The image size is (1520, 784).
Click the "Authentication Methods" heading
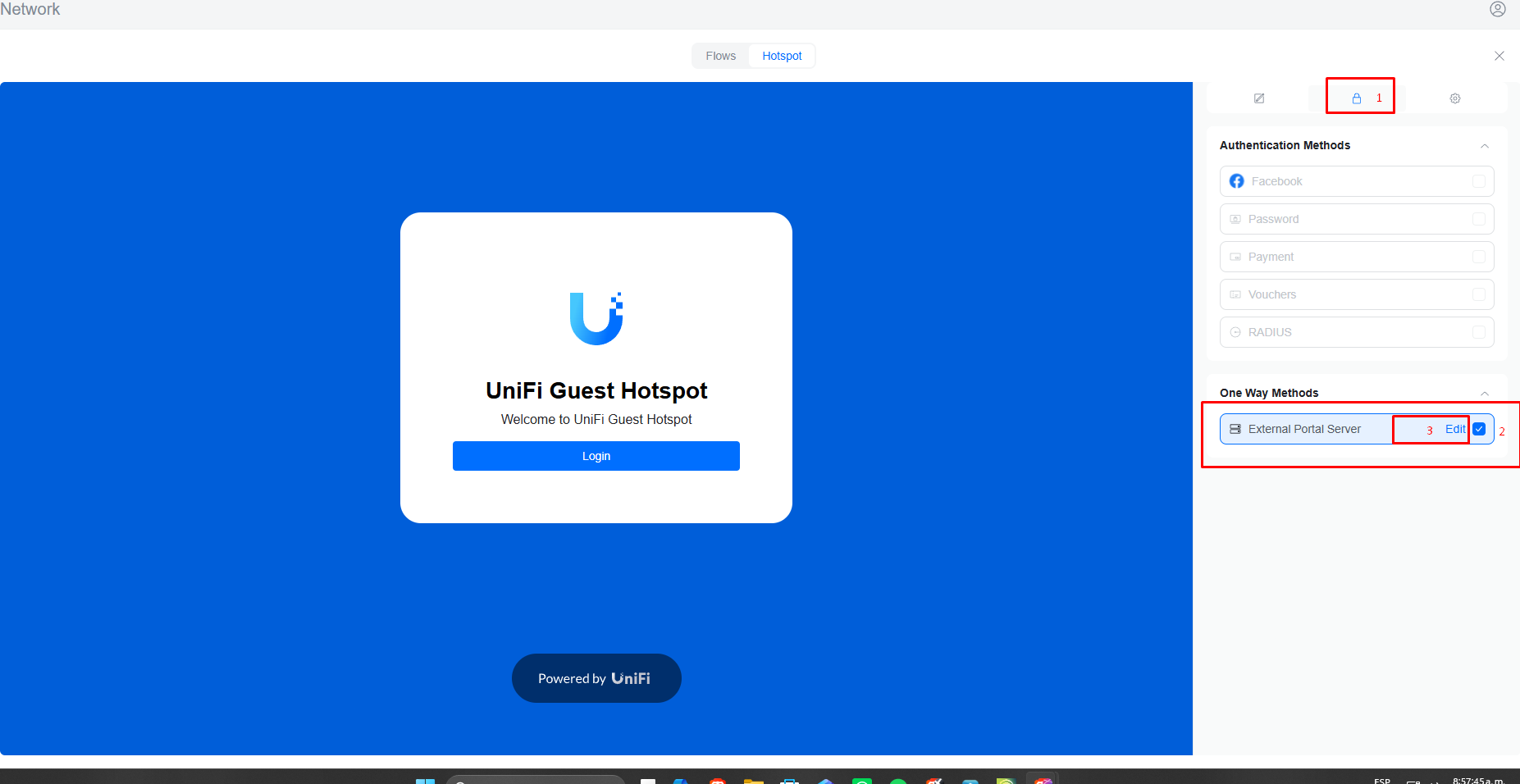(x=1285, y=145)
